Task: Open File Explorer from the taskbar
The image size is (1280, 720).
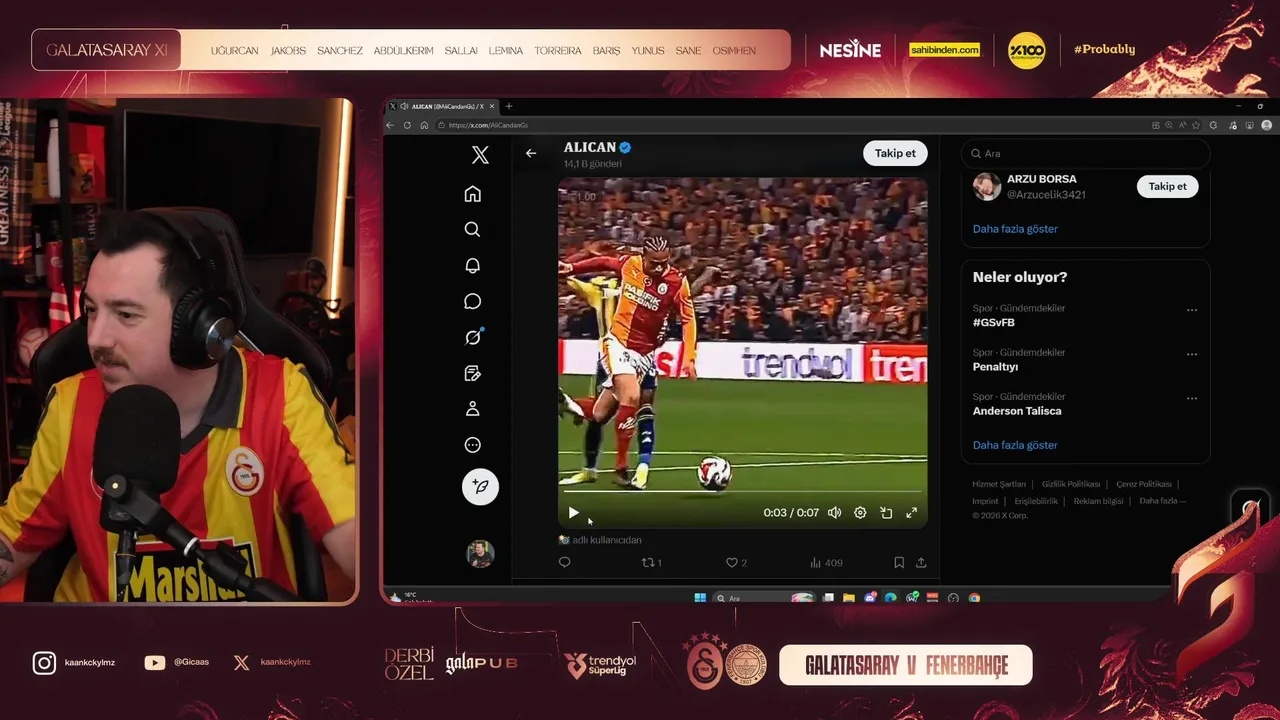Action: (848, 598)
